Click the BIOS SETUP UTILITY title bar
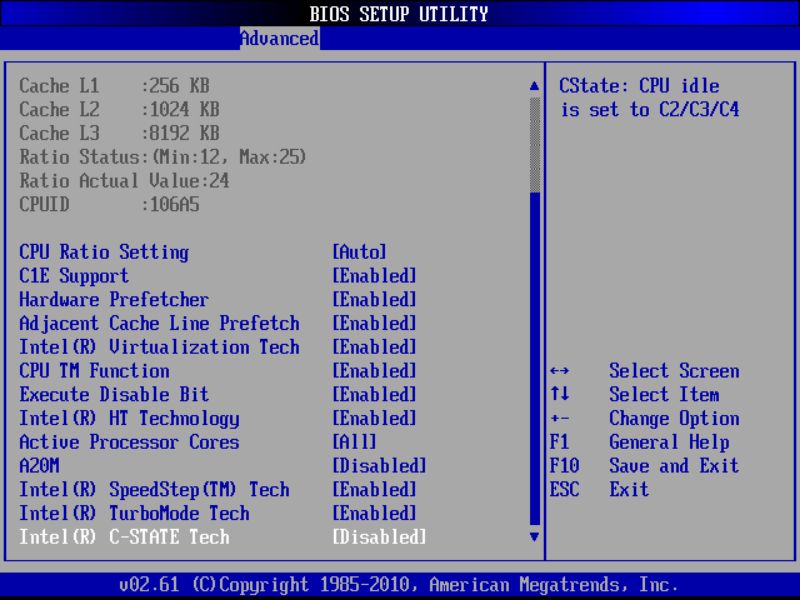This screenshot has height=600, width=800. (x=400, y=14)
